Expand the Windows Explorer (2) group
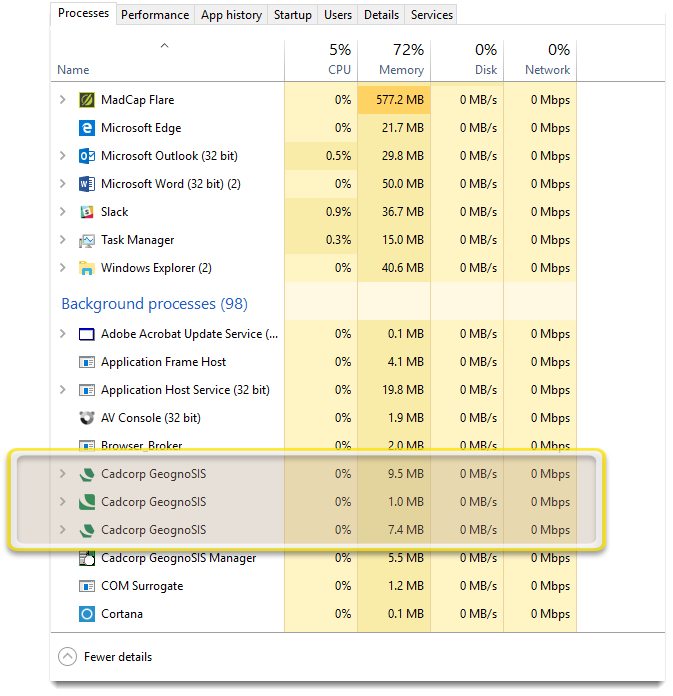 tap(63, 268)
